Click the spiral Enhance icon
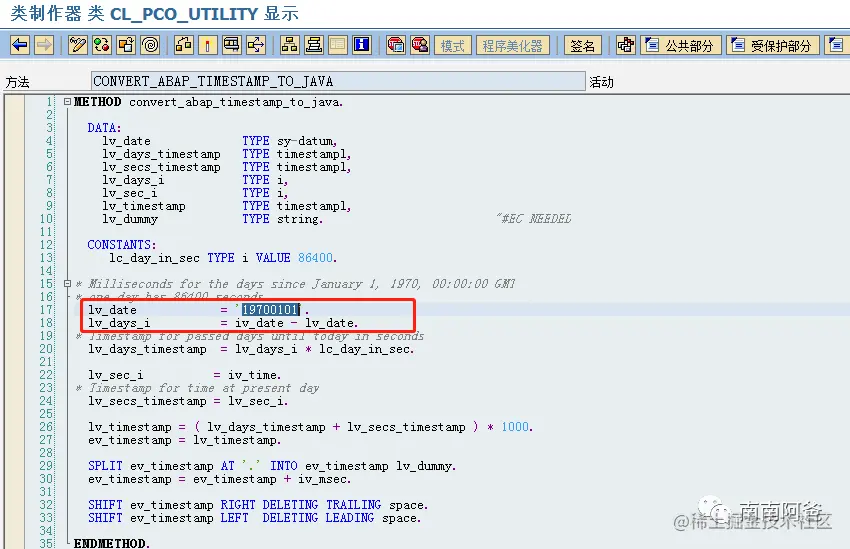The width and height of the screenshot is (850, 549). coord(150,44)
